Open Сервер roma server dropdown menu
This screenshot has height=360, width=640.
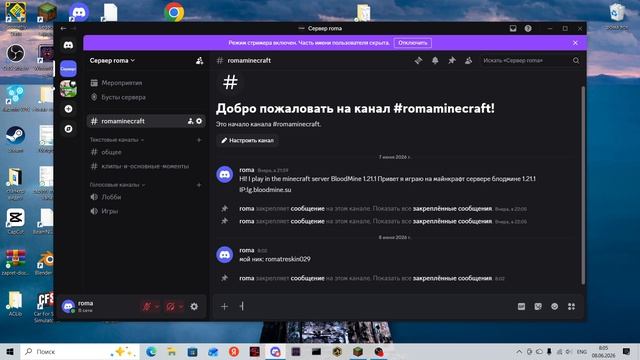112,60
